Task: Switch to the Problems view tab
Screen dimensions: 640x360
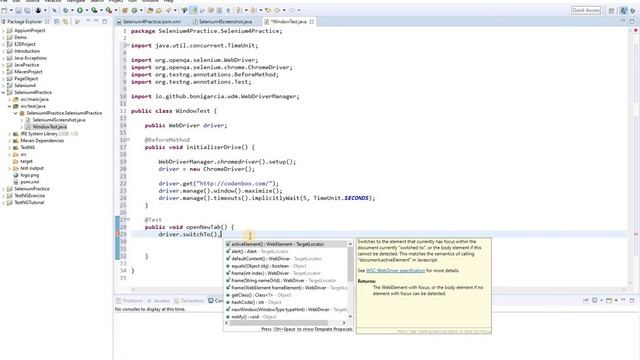Action: pos(129,301)
